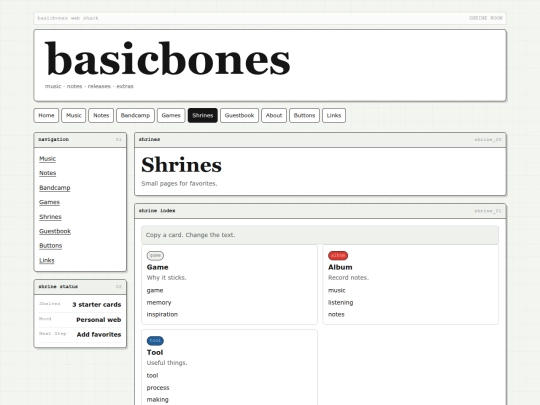Open the Game card heading
540x405 pixels.
[x=157, y=267]
